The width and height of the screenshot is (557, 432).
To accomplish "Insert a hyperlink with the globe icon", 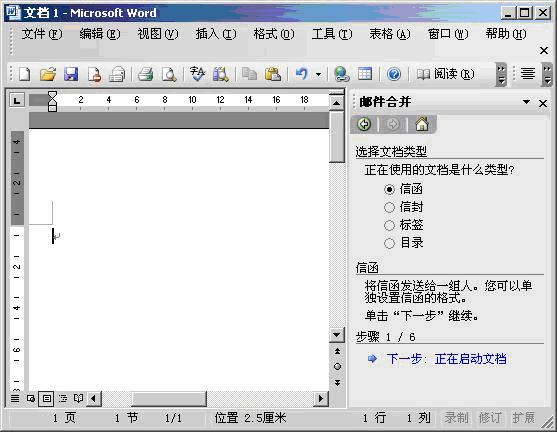I will (x=342, y=74).
